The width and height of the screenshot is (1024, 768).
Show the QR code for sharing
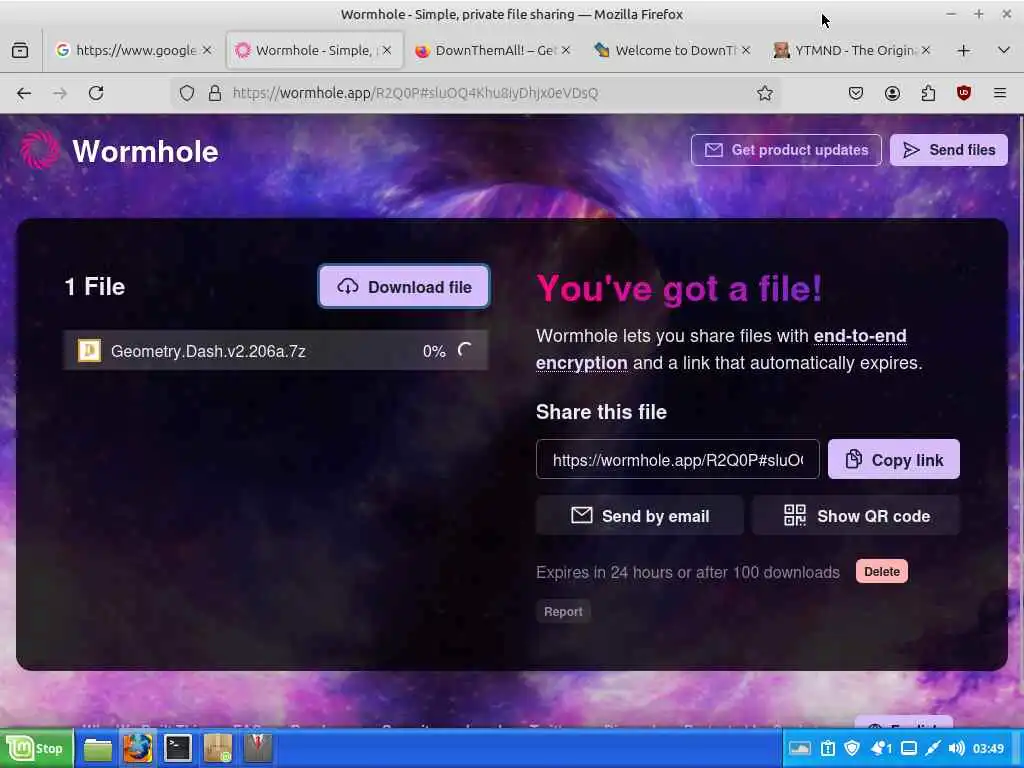[x=856, y=516]
